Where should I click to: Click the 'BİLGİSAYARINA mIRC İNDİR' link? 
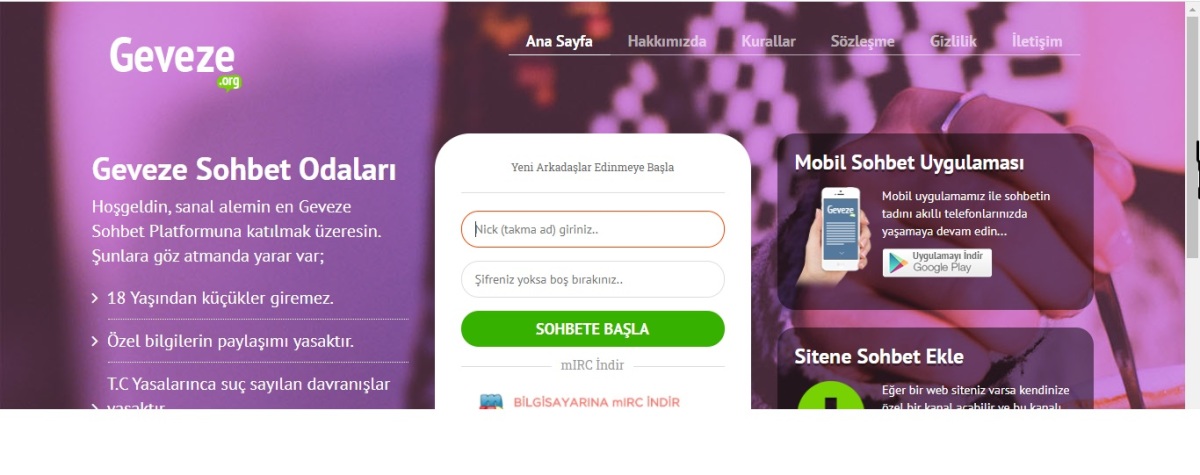596,402
